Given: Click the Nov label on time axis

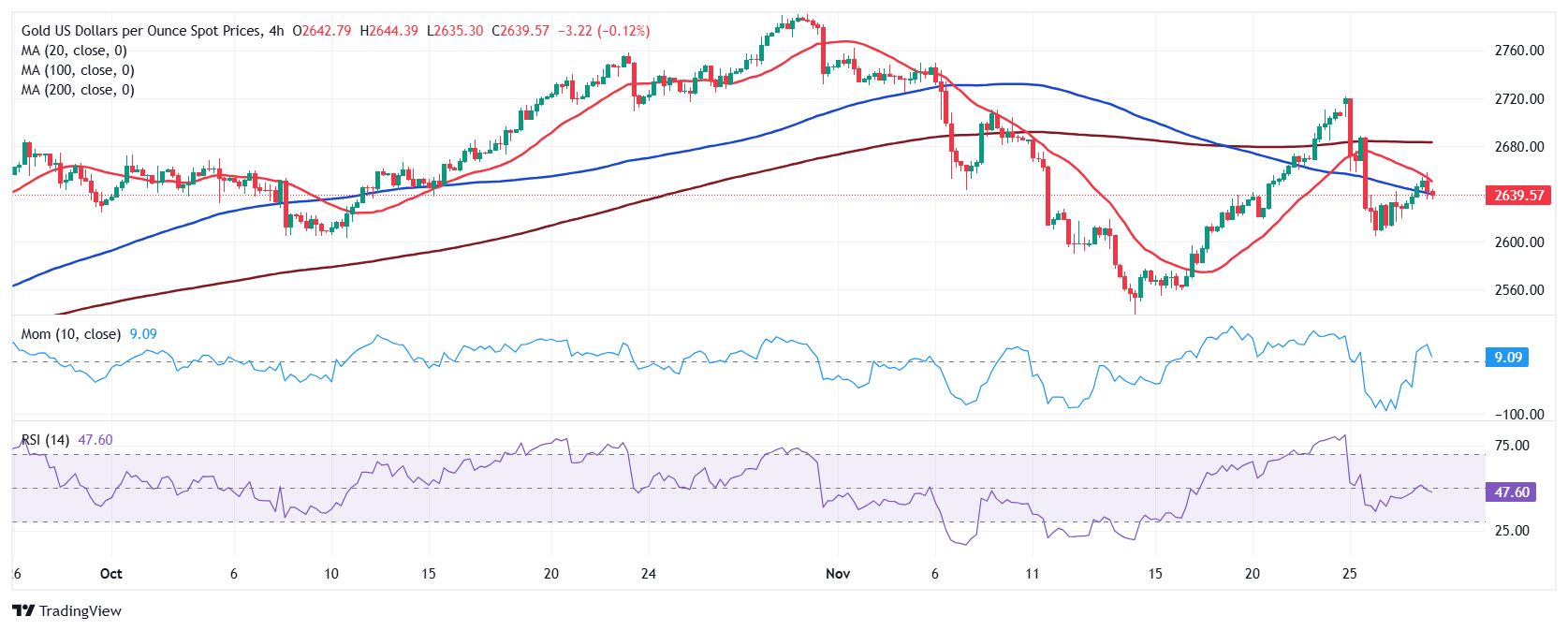Looking at the screenshot, I should (x=838, y=573).
